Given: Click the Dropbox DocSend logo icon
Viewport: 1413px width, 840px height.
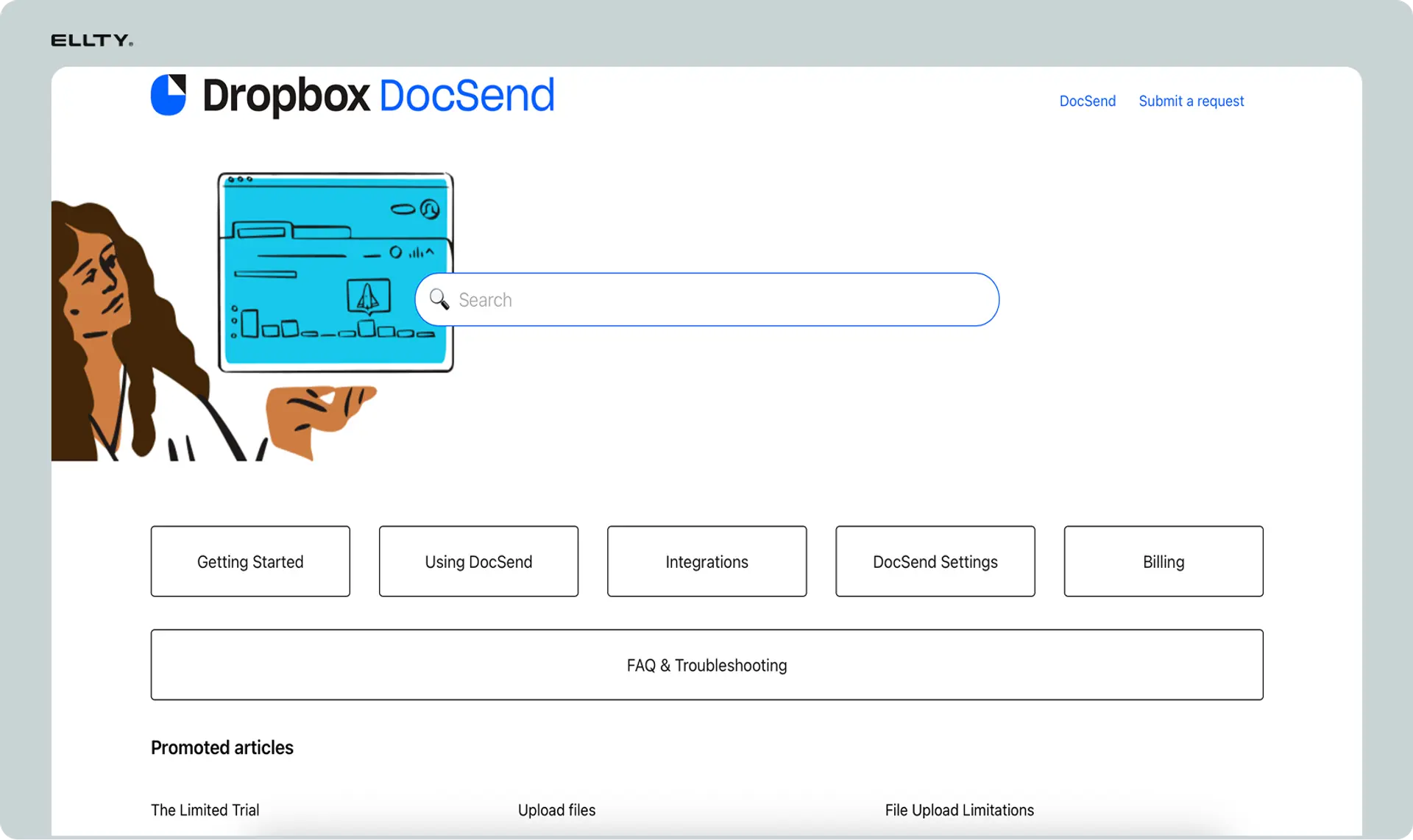Looking at the screenshot, I should coord(169,95).
